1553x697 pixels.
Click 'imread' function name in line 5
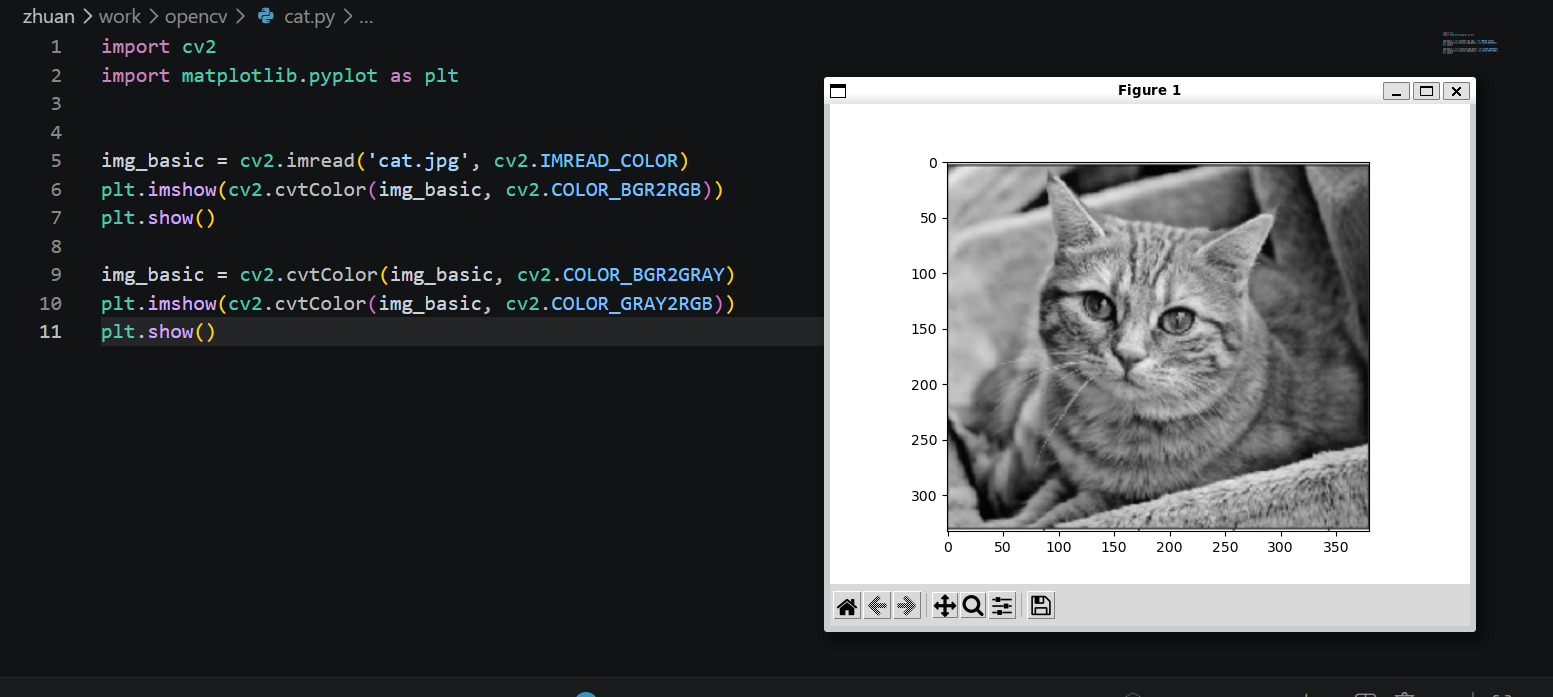(321, 161)
